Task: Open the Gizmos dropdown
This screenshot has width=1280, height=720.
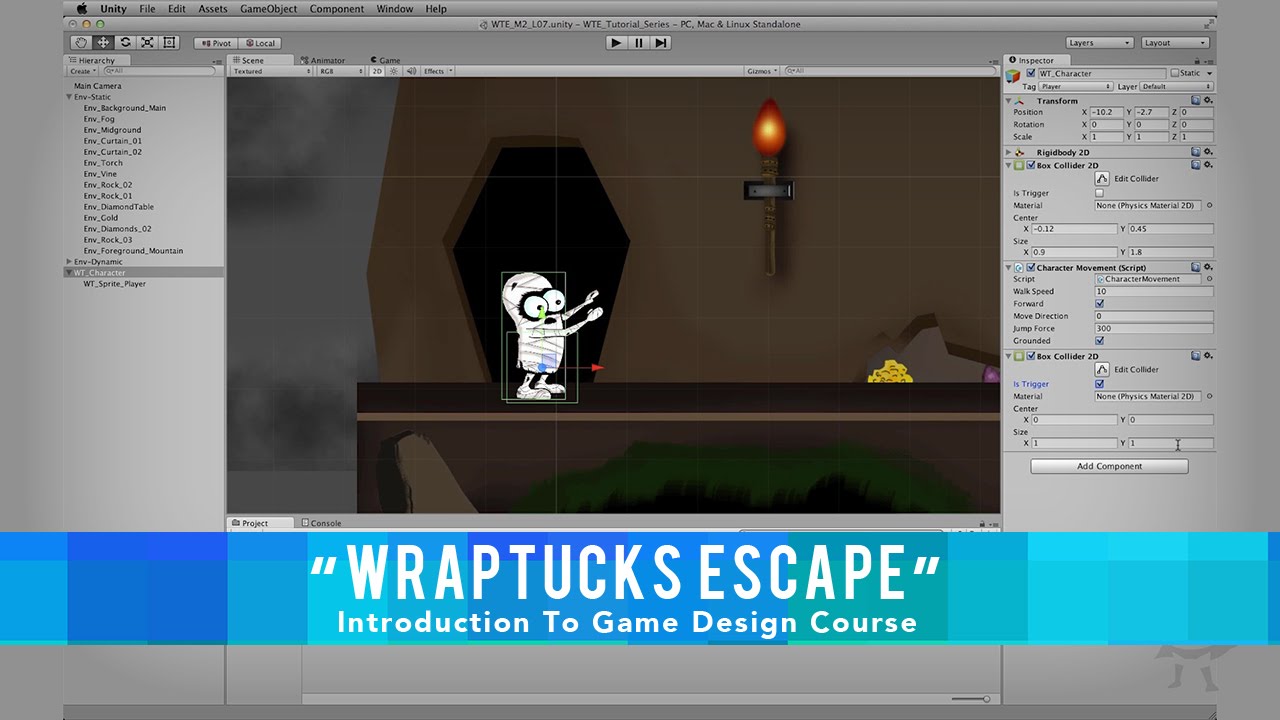Action: [762, 71]
